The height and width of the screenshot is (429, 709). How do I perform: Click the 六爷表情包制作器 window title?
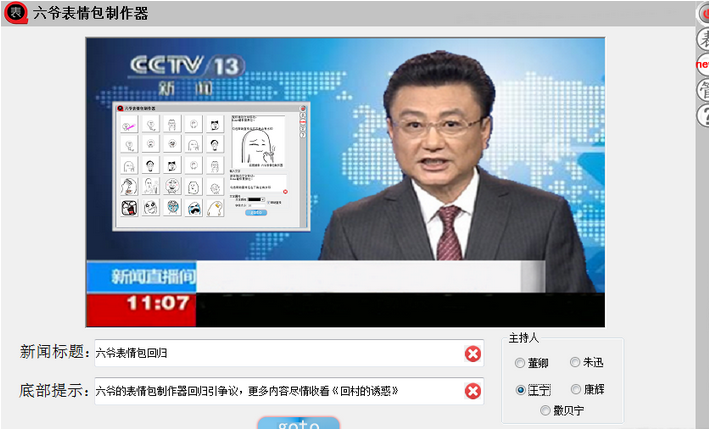tap(91, 13)
